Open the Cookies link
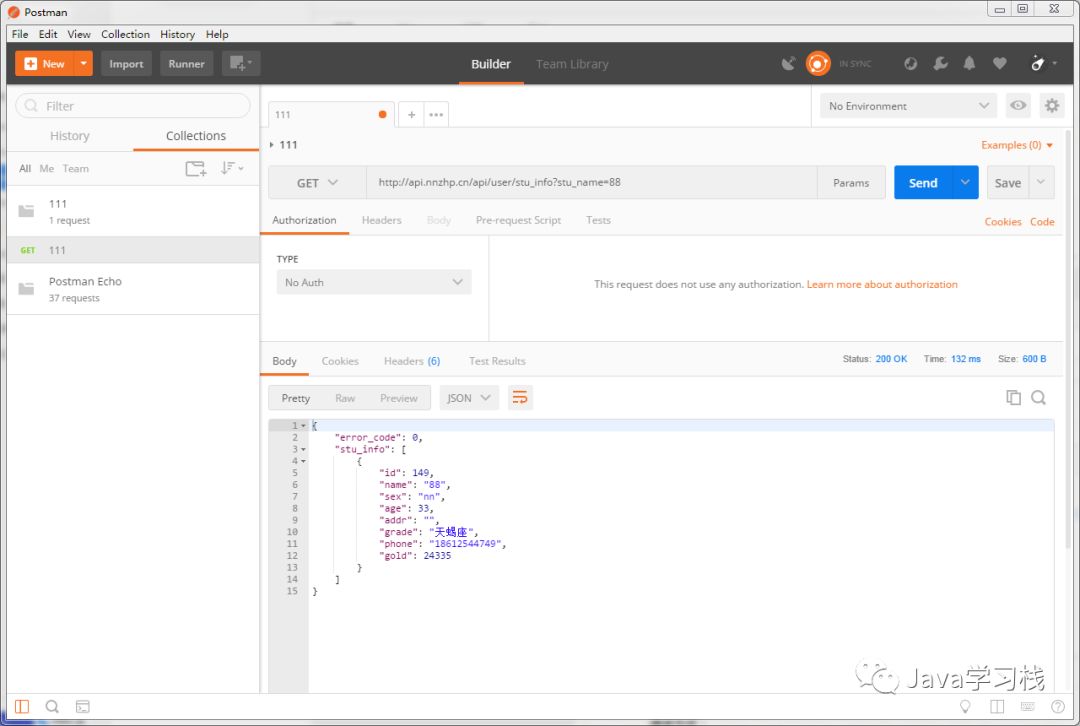 point(1002,222)
